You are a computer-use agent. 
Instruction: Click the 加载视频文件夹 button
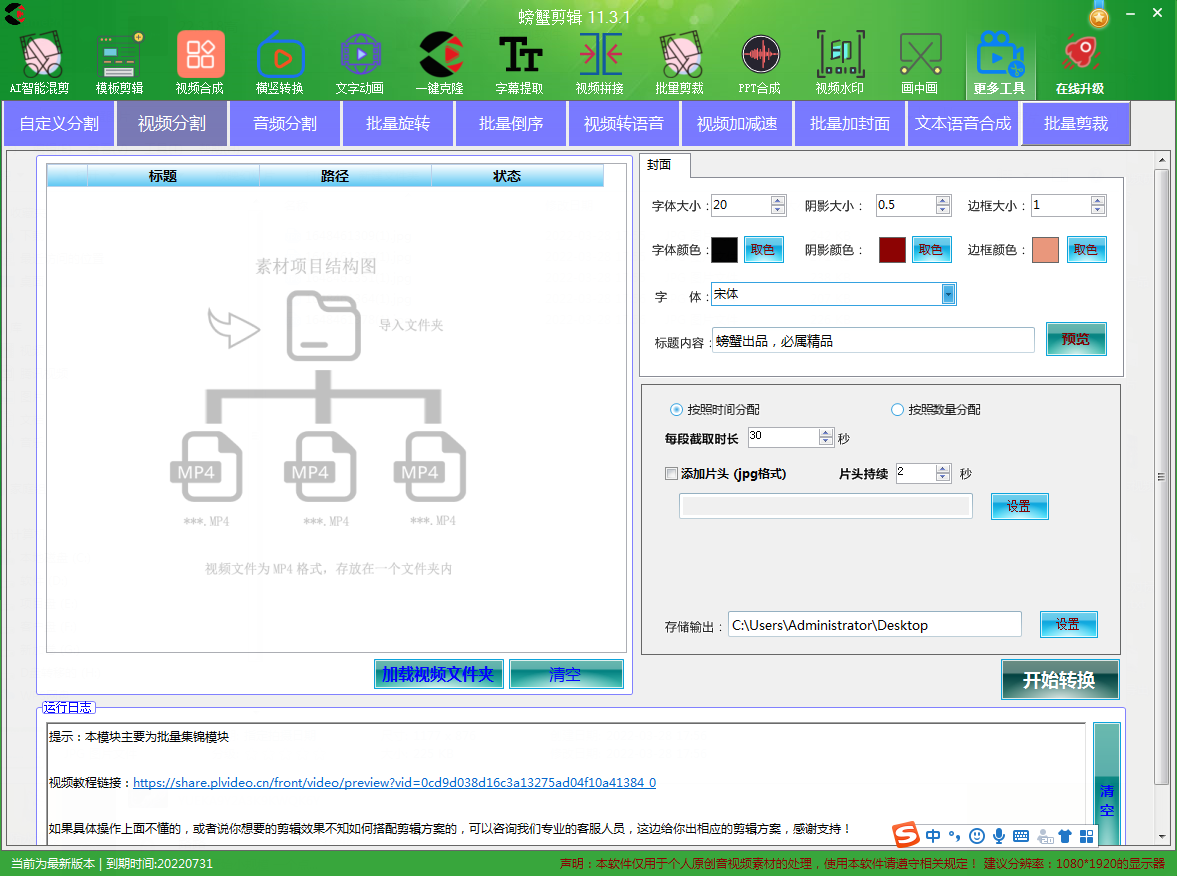(438, 675)
